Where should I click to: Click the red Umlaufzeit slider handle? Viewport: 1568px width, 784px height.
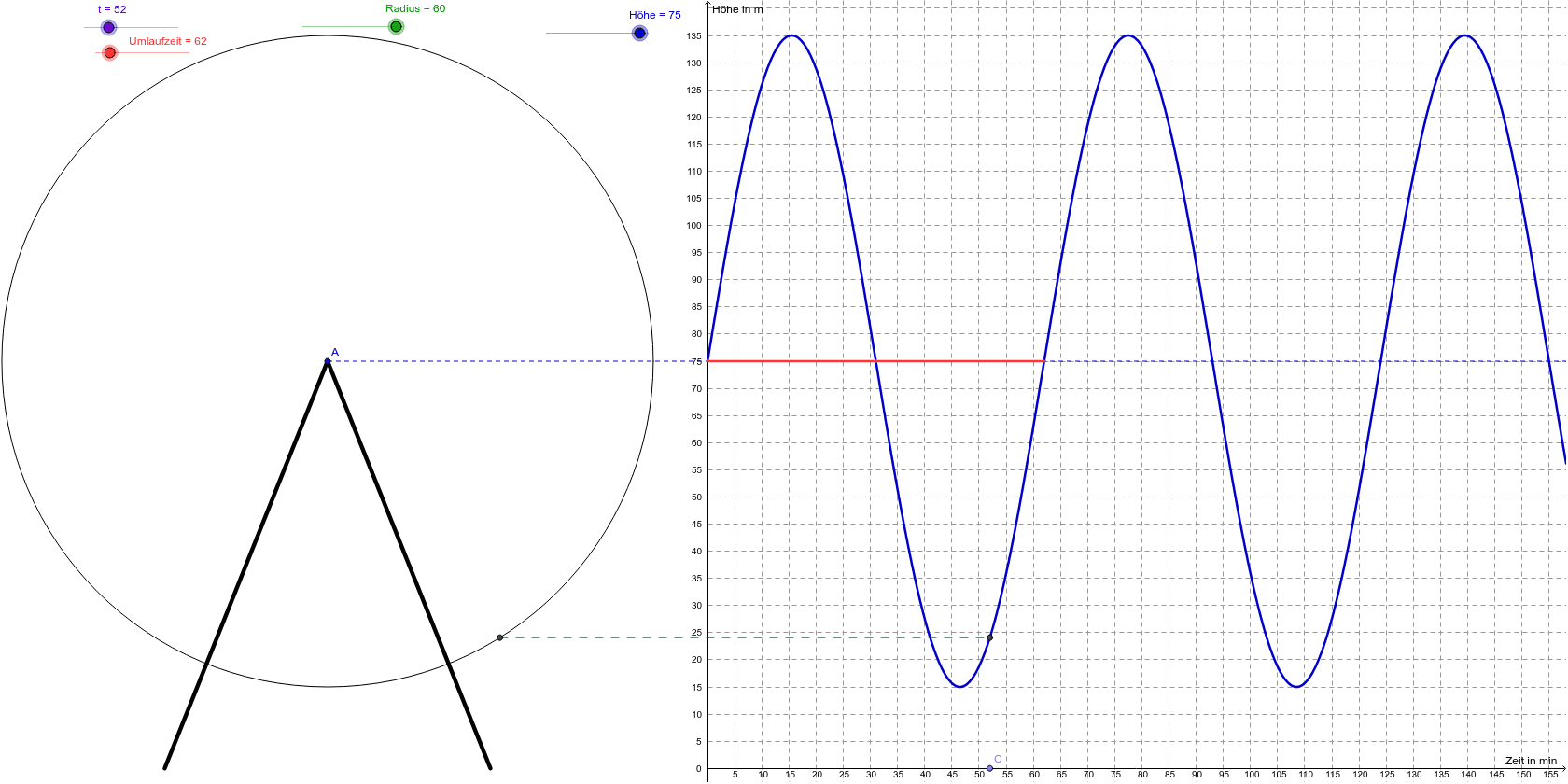click(x=110, y=52)
